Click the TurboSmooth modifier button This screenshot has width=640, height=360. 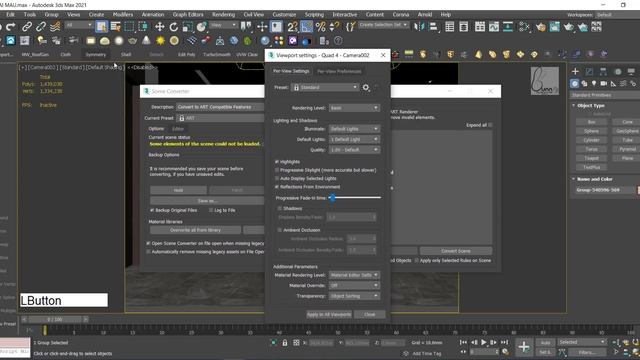pos(216,54)
